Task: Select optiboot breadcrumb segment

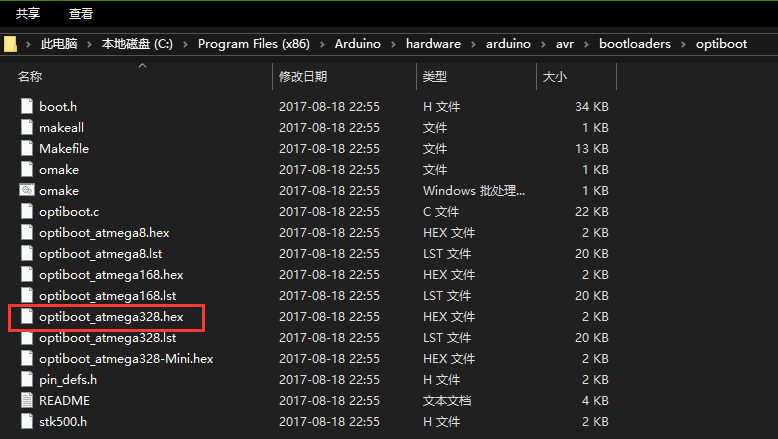Action: (721, 44)
